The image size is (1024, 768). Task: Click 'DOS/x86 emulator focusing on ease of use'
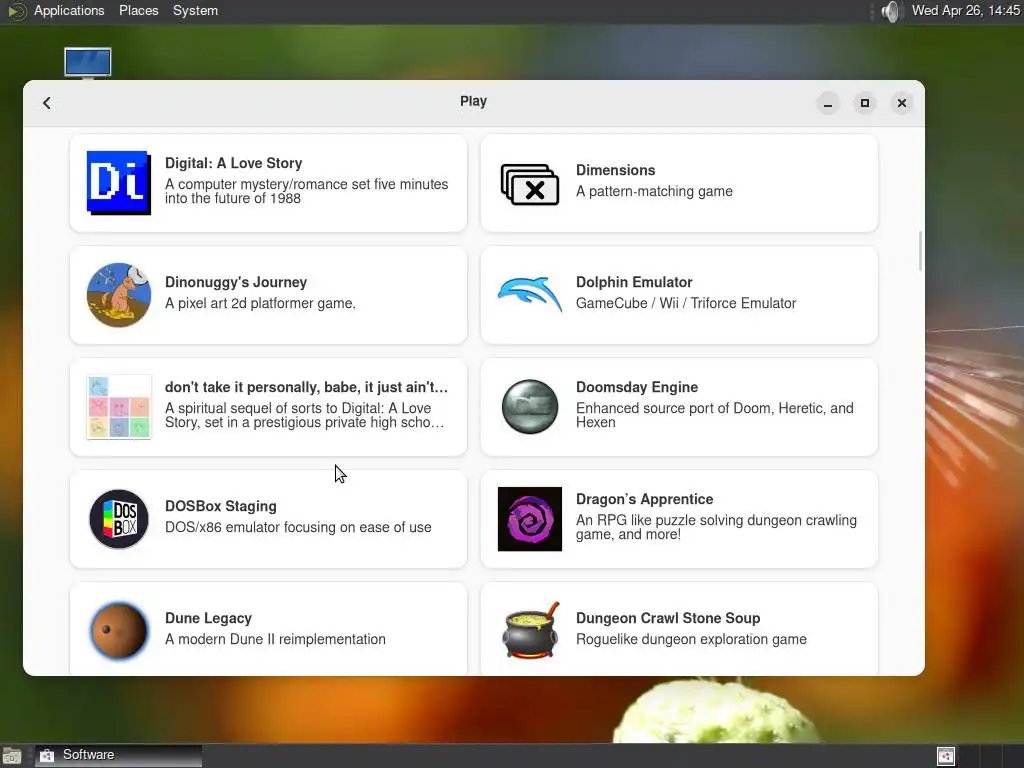tap(298, 527)
